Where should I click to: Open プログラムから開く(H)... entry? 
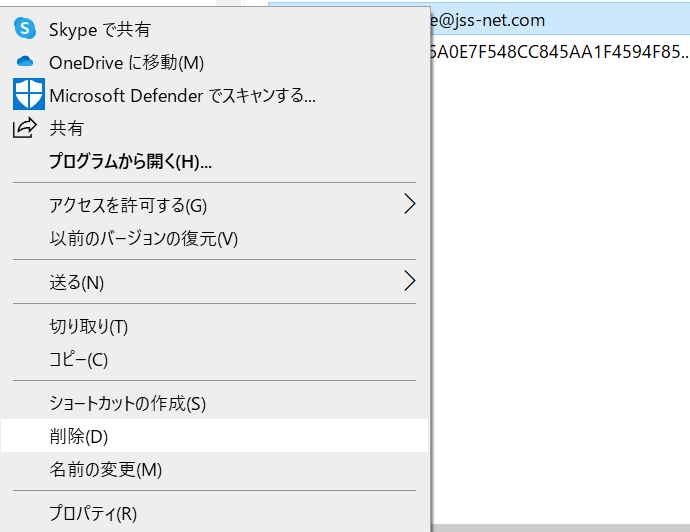[x=214, y=161]
